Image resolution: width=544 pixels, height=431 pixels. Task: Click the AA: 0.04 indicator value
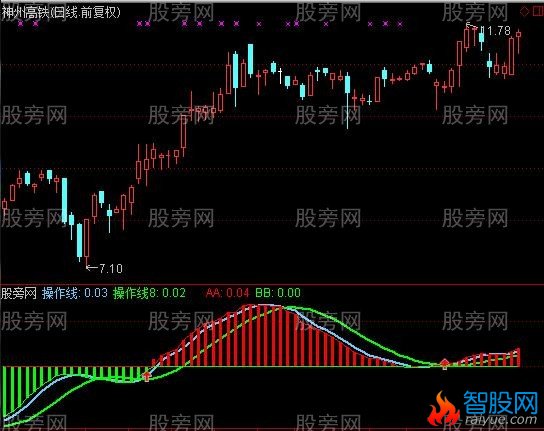(227, 293)
